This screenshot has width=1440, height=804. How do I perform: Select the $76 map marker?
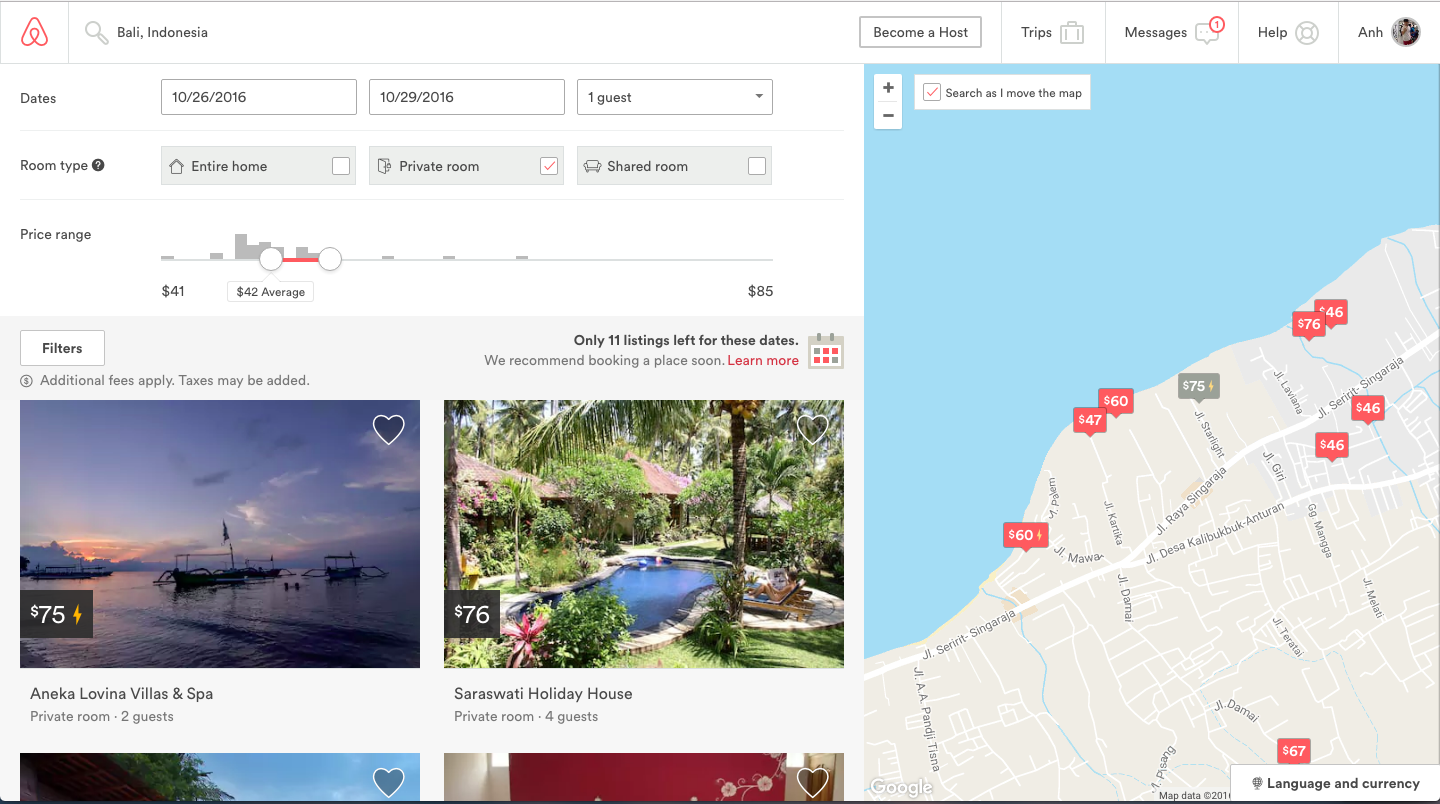point(1309,325)
